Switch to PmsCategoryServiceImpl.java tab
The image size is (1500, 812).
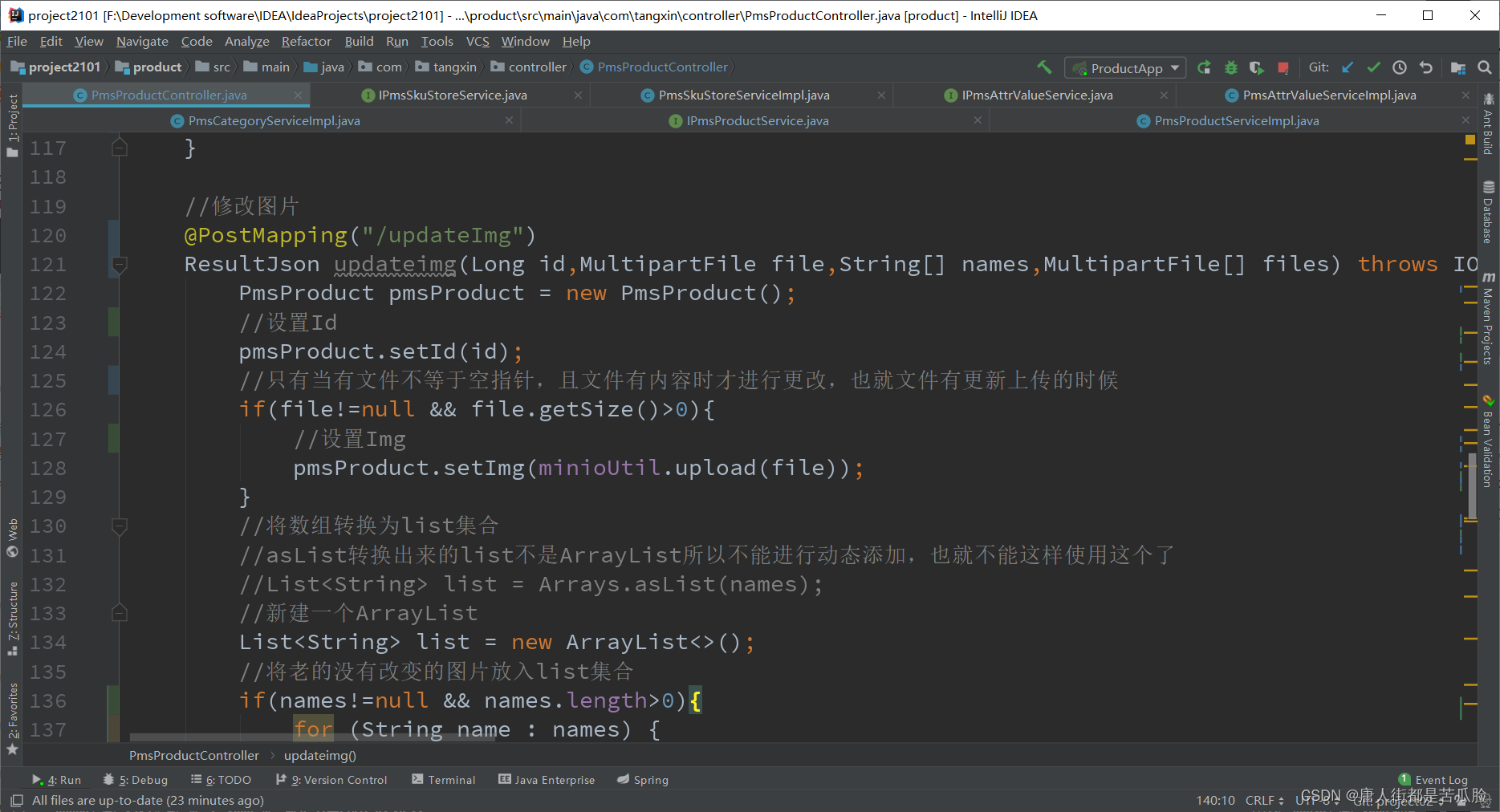pyautogui.click(x=273, y=121)
